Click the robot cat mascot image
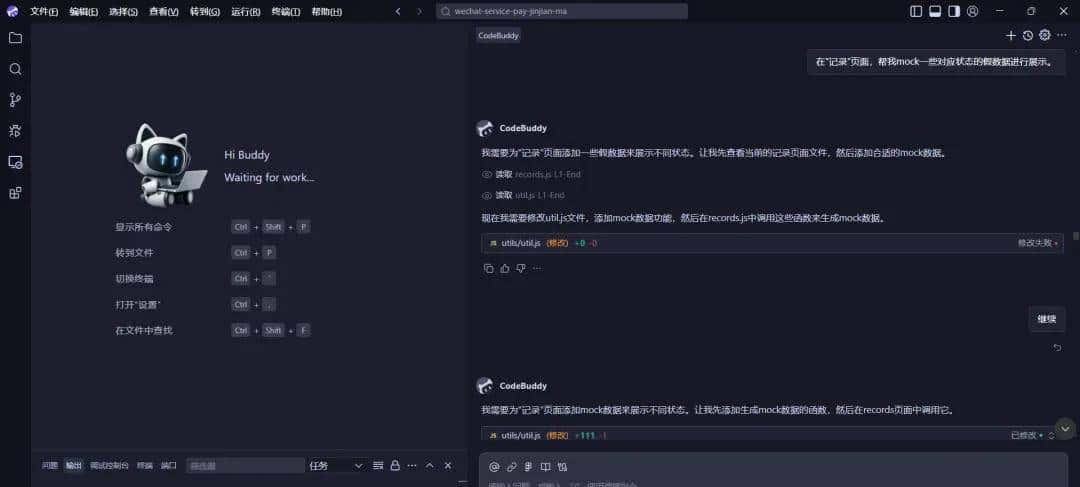This screenshot has height=487, width=1080. point(165,165)
